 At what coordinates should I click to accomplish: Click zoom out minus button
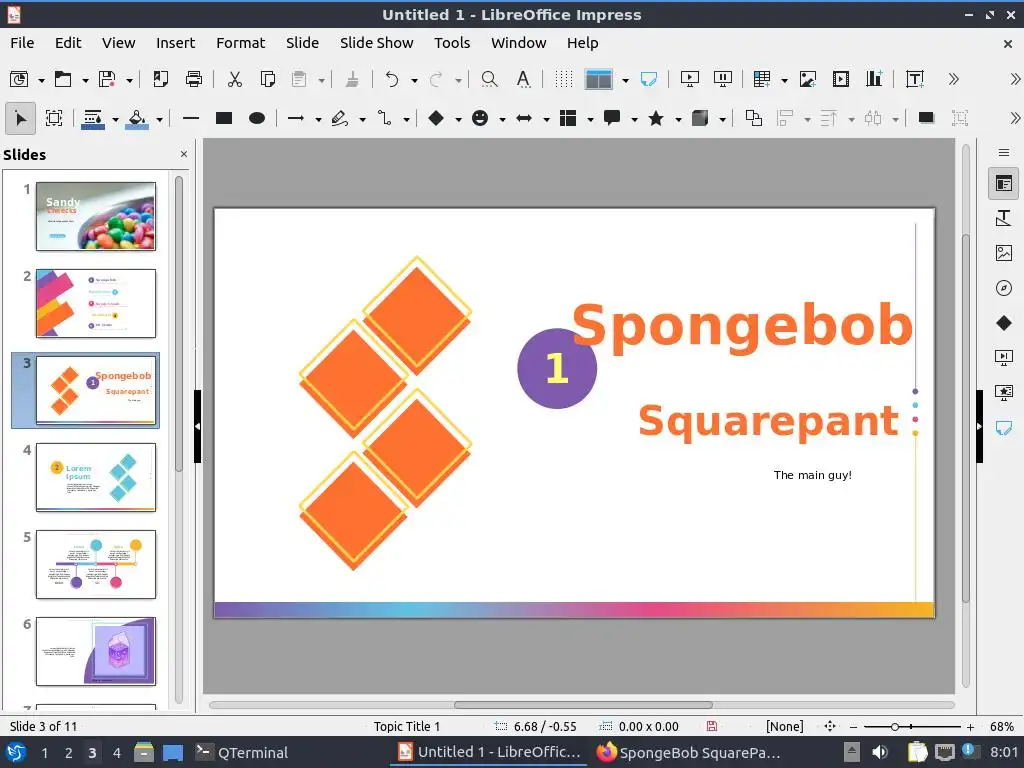tap(853, 727)
